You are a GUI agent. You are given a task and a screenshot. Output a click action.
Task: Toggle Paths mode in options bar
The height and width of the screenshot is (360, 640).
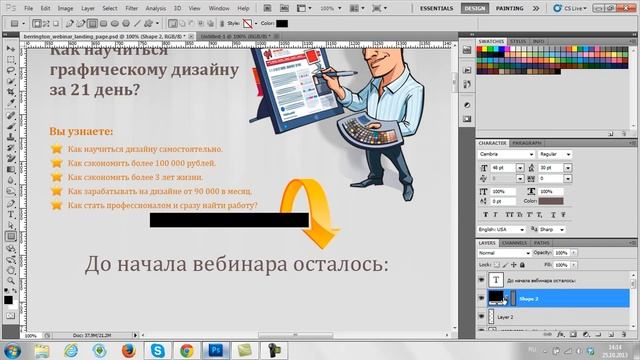click(x=46, y=24)
